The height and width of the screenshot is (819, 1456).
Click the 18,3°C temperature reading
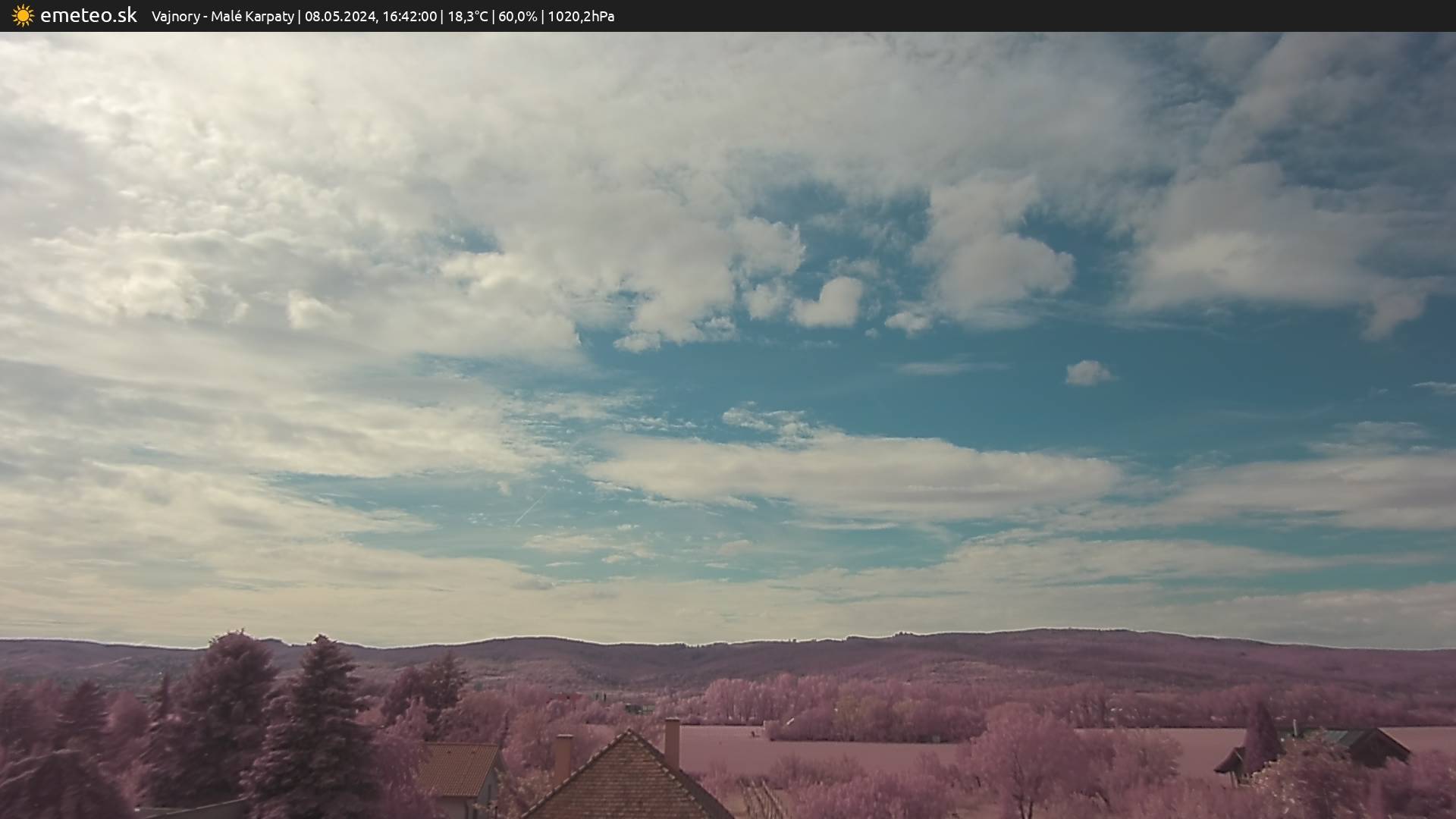pos(467,17)
